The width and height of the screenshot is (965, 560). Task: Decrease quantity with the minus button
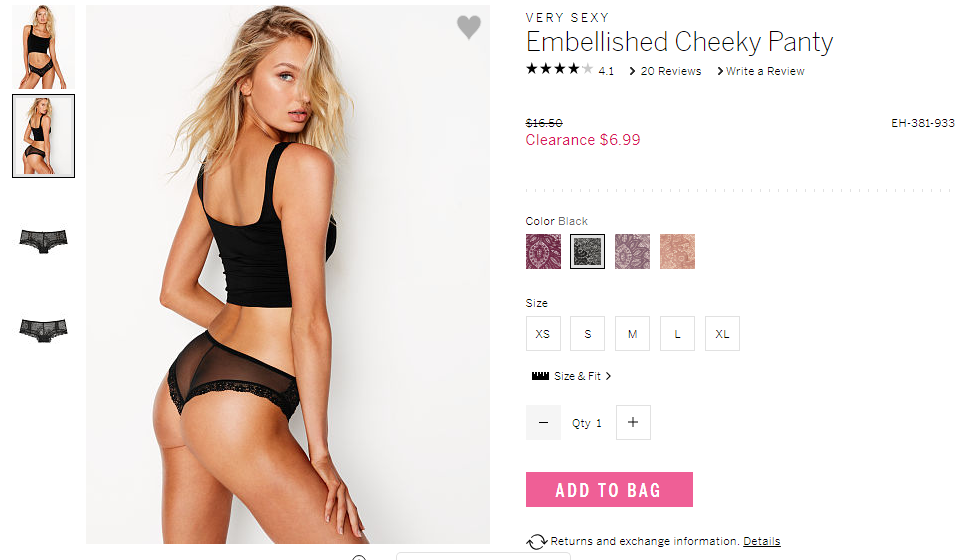543,422
